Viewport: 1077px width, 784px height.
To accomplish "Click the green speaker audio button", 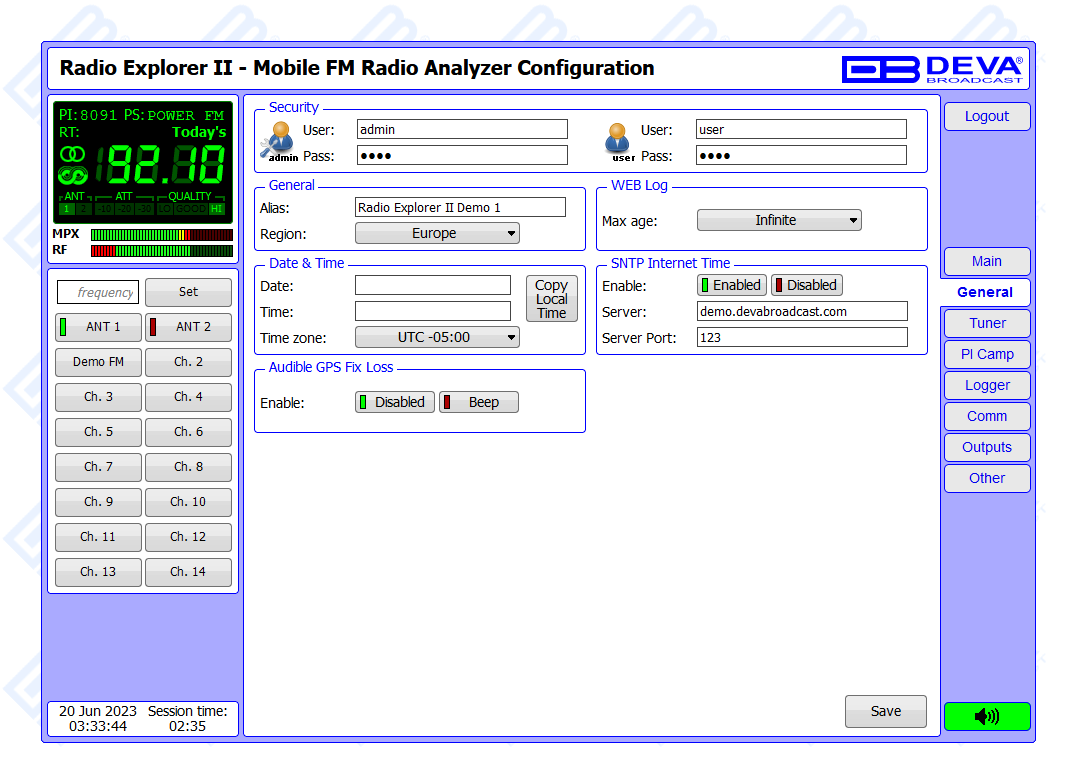I will tap(986, 716).
